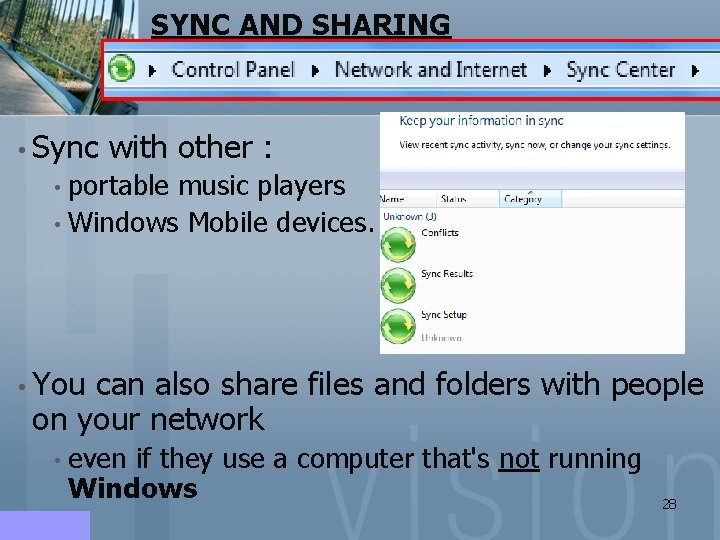Click the 'SYNC AND SHARING' slide title

tap(301, 25)
